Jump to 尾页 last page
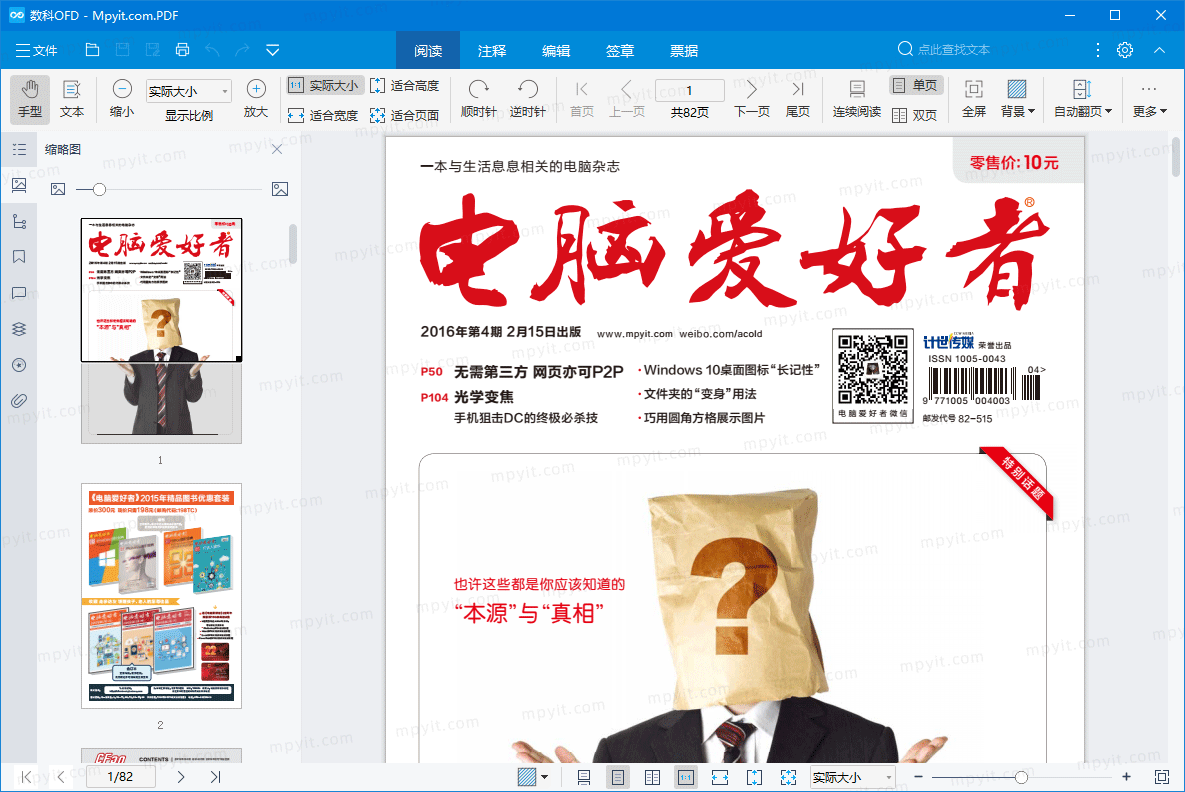The image size is (1185, 792). click(797, 99)
